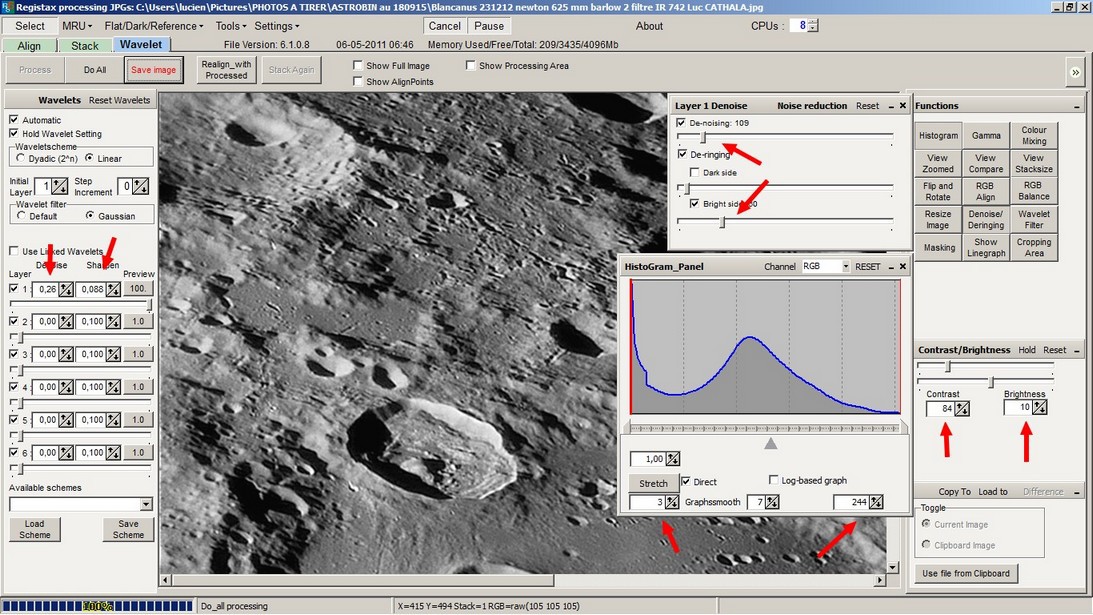Enable Log-based graph checkbox
The width and height of the screenshot is (1093, 615).
click(x=773, y=480)
